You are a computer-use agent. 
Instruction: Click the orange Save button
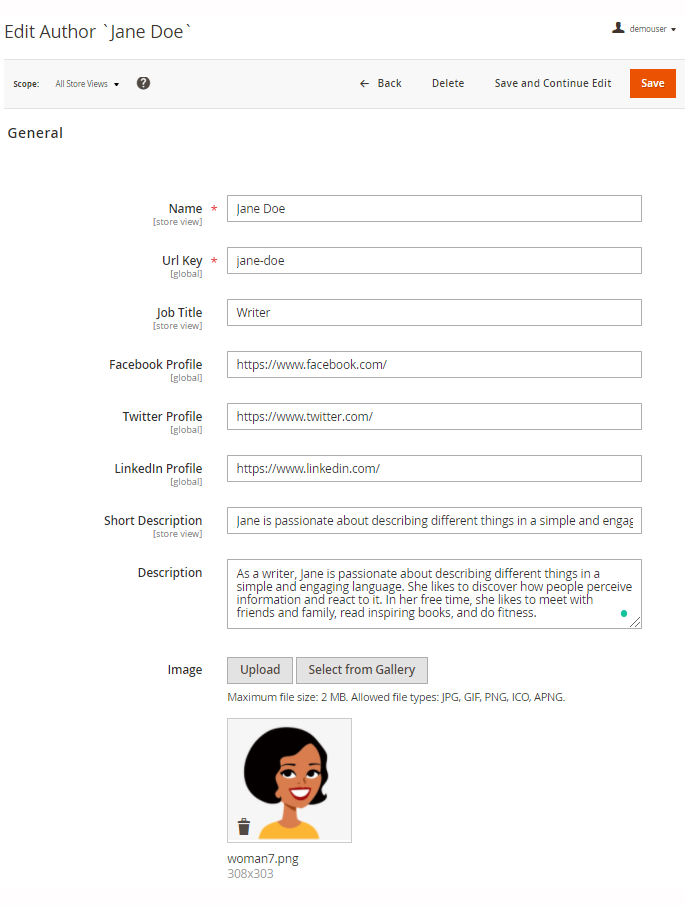[x=652, y=83]
